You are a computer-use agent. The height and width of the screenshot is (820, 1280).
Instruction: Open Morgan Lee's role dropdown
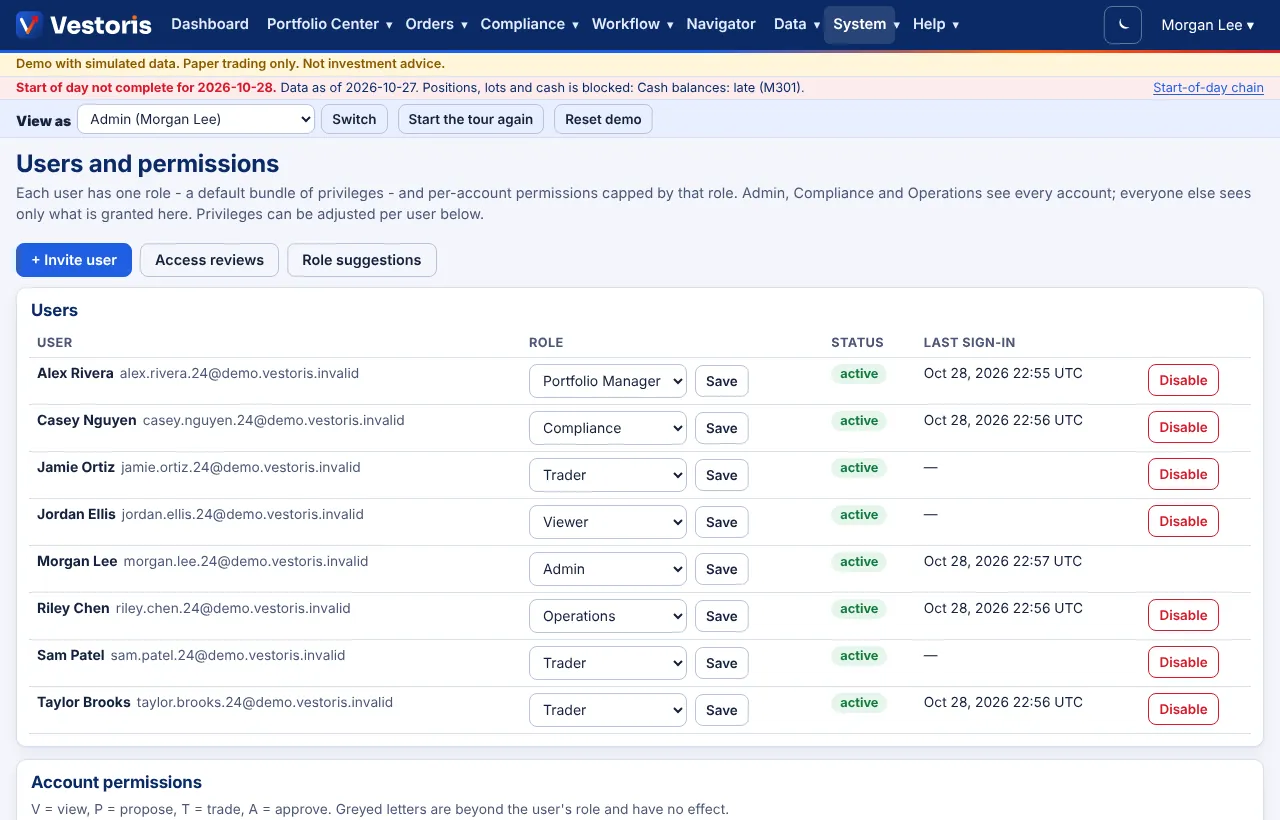click(608, 569)
